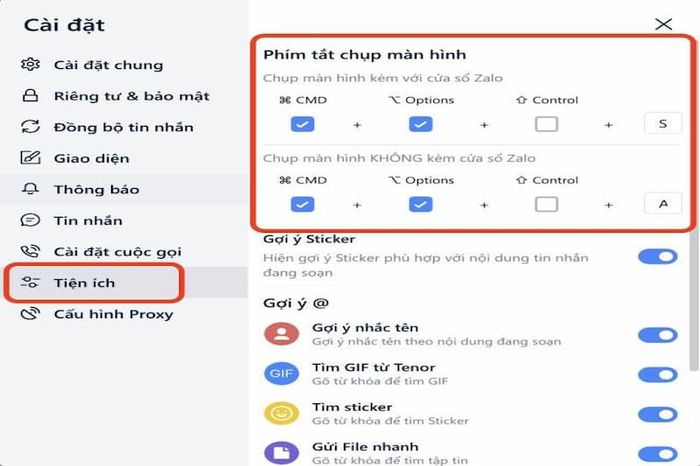Uncheck Options for screenshot without Zalo window
The width and height of the screenshot is (700, 466).
tap(421, 204)
